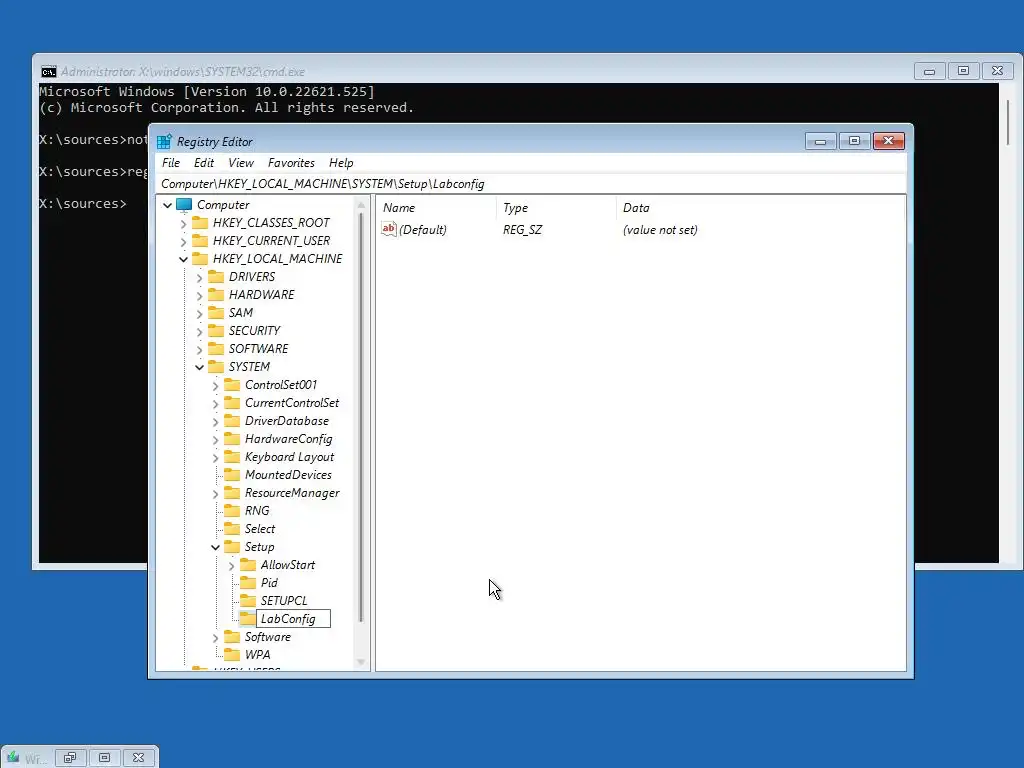Click the Type column header
Screen dimensions: 1024x768
(556, 208)
